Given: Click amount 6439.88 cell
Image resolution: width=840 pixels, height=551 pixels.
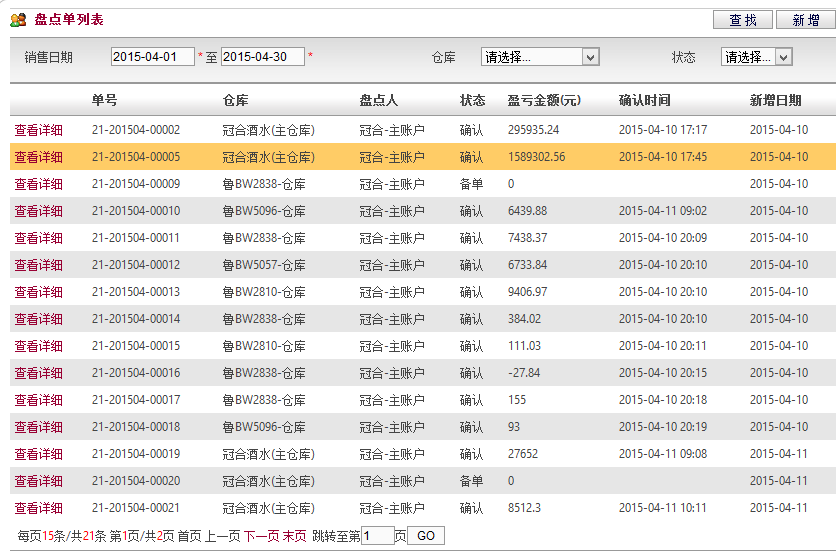Looking at the screenshot, I should click(528, 211).
